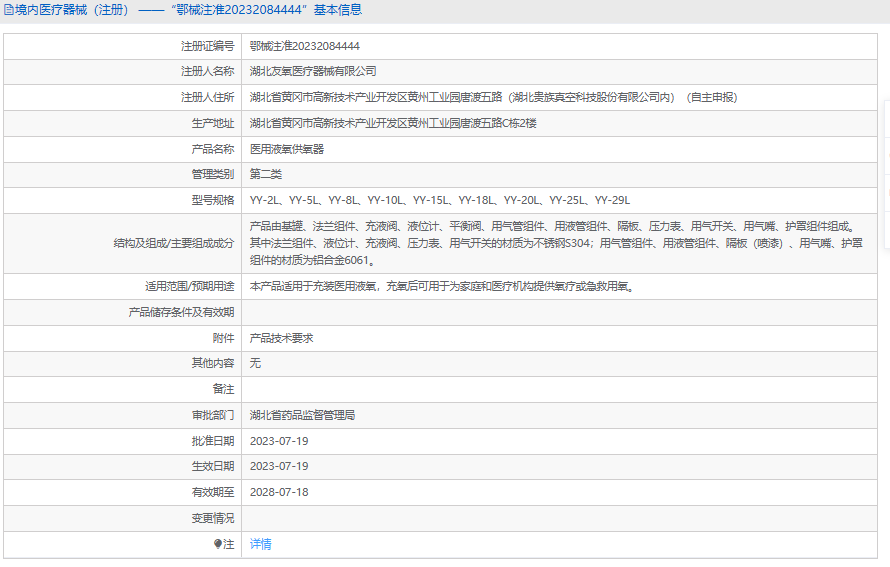Click the 批准日期 value 2023-07-19

pyautogui.click(x=279, y=441)
